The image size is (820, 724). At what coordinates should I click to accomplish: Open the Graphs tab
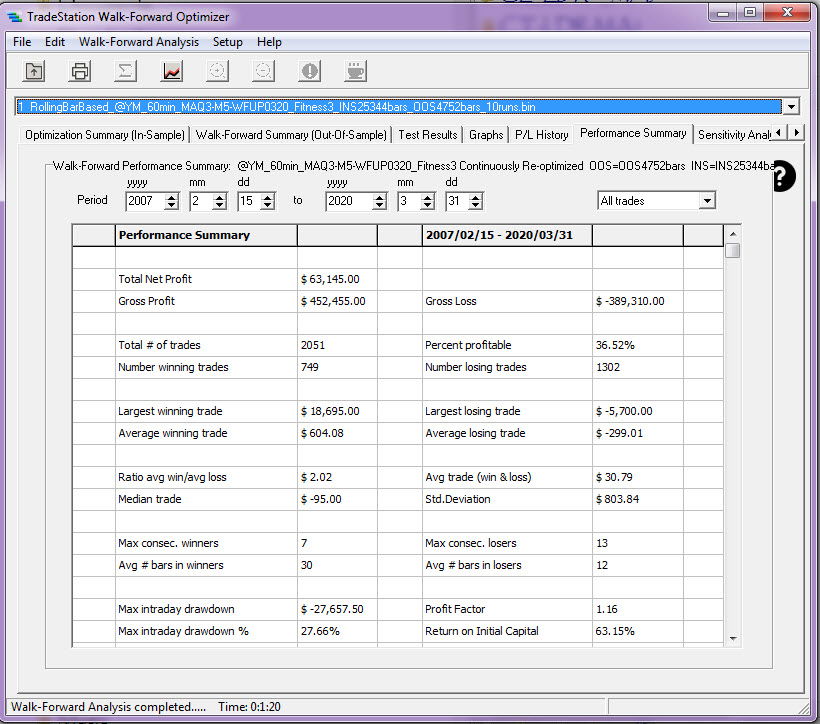486,135
